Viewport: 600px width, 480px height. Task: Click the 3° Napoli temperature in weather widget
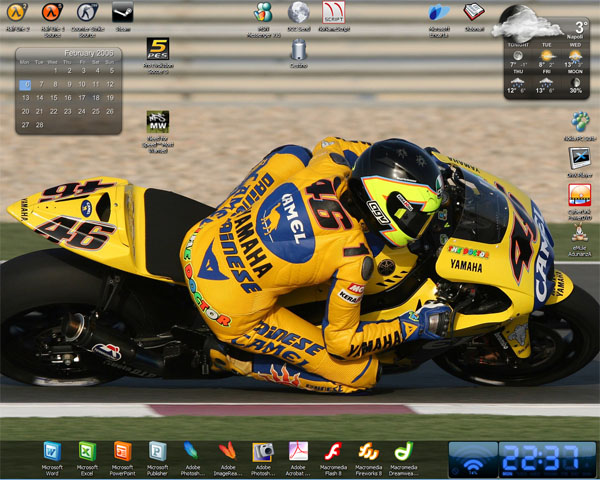(579, 31)
